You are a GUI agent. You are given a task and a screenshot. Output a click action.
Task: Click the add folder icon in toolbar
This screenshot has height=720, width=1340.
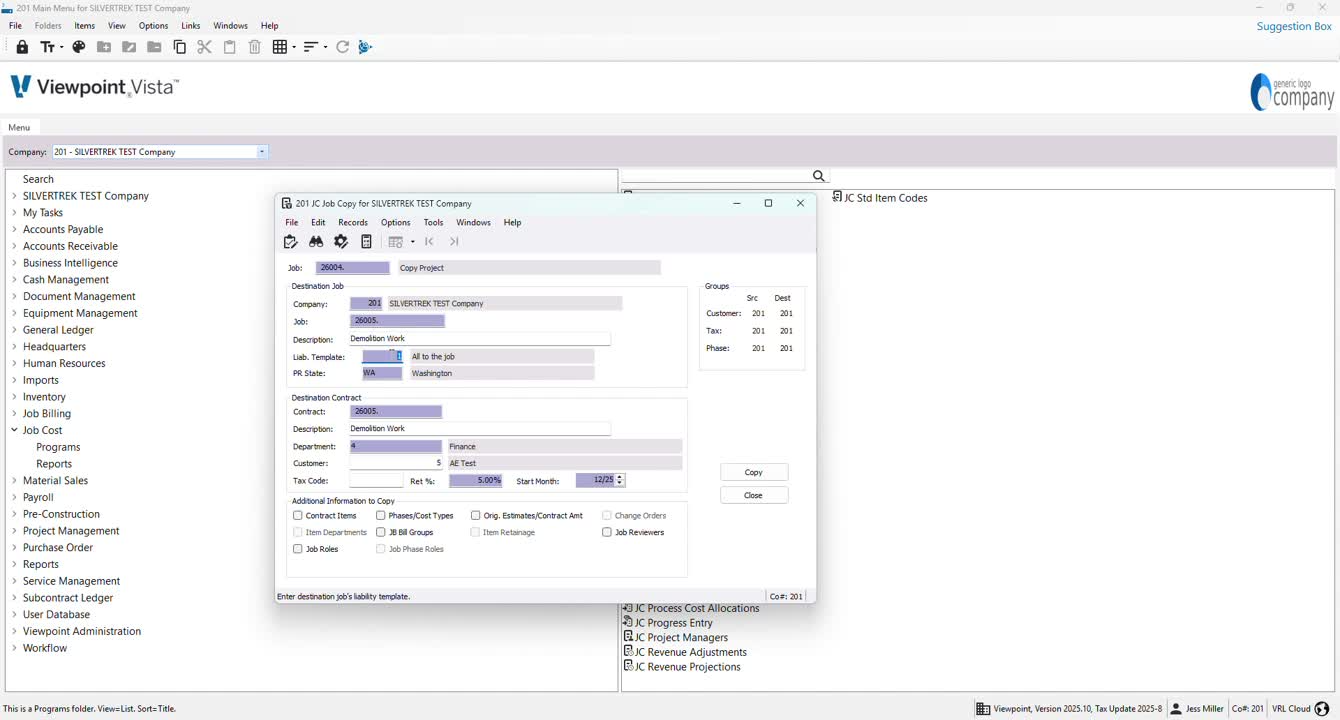coord(104,47)
